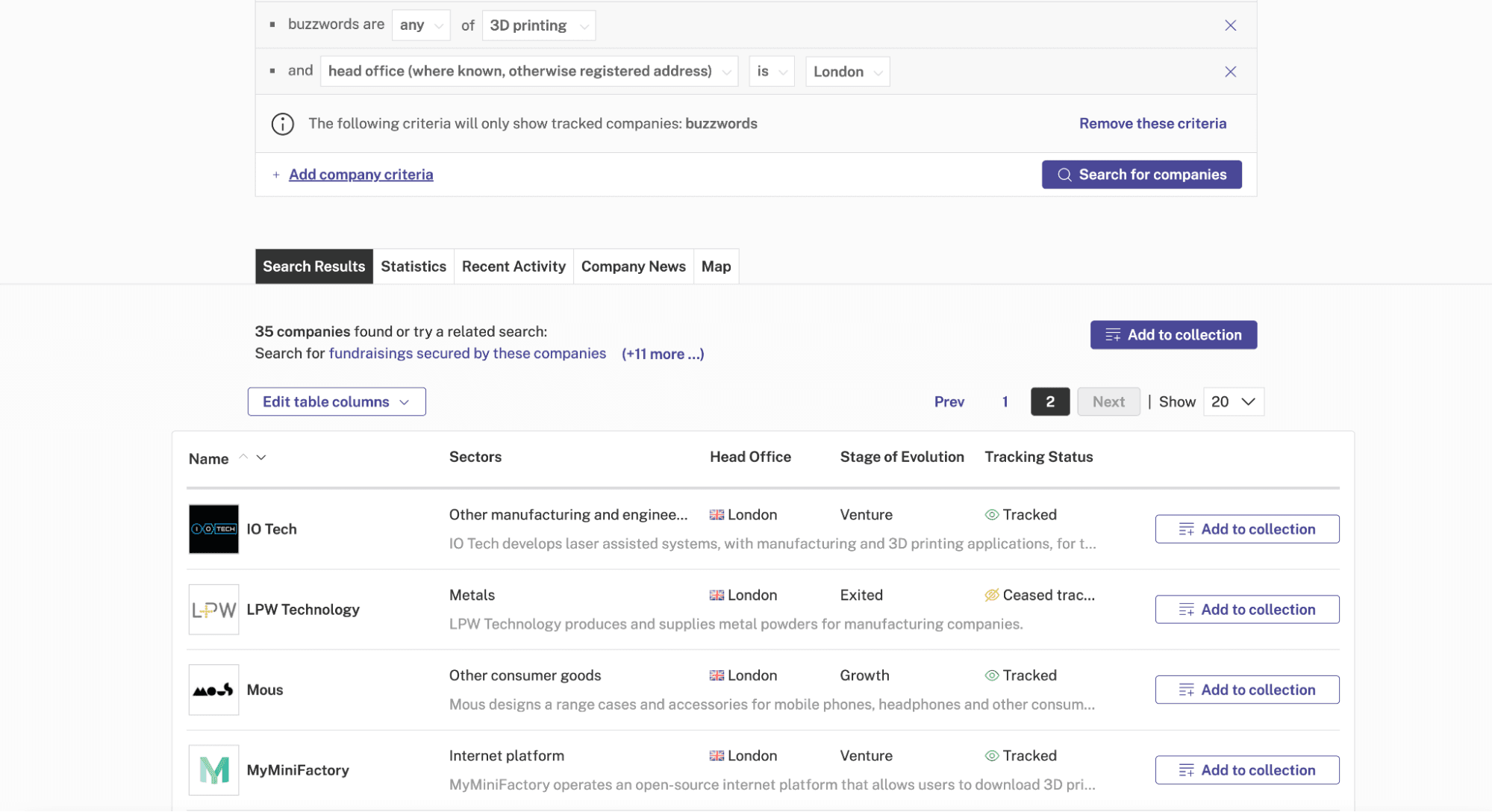Click the top Add to collection button

1173,335
